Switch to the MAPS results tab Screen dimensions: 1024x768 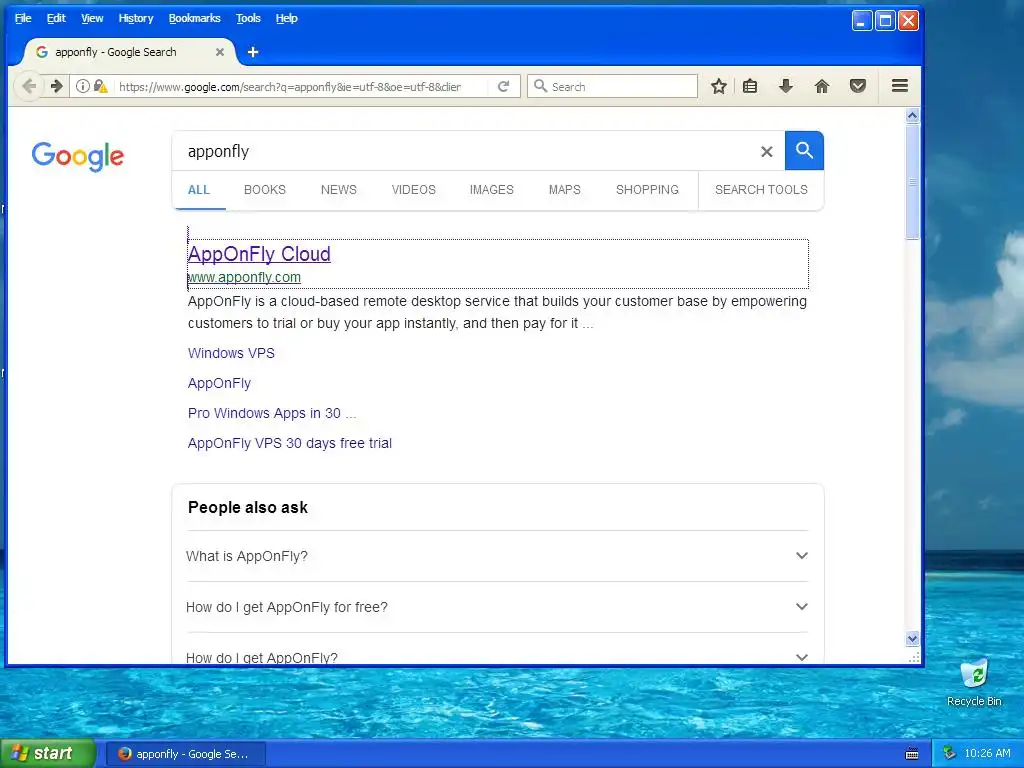pos(564,190)
